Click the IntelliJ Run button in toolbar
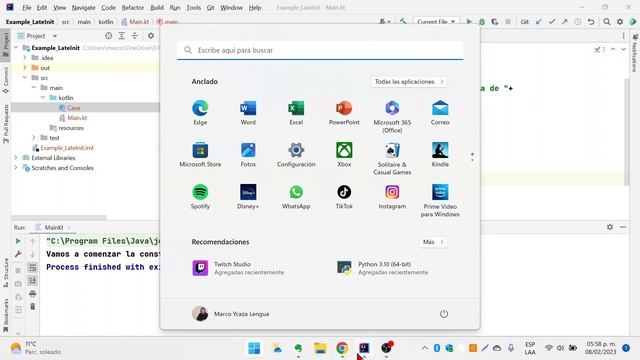640x360 pixels. click(x=469, y=22)
